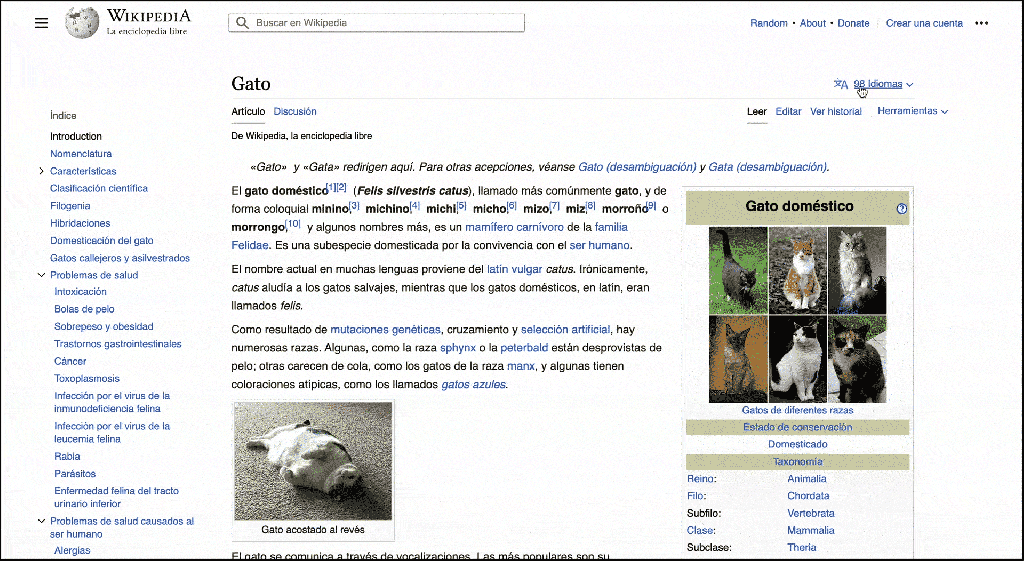Open the Ver historial tab
This screenshot has width=1024, height=561.
[836, 111]
